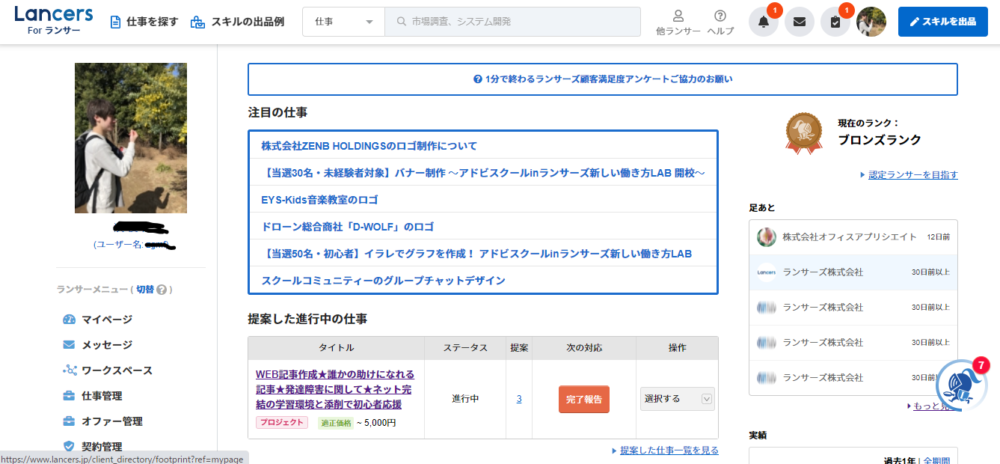Open the mail envelope icon in header
1000x464 pixels.
point(799,22)
